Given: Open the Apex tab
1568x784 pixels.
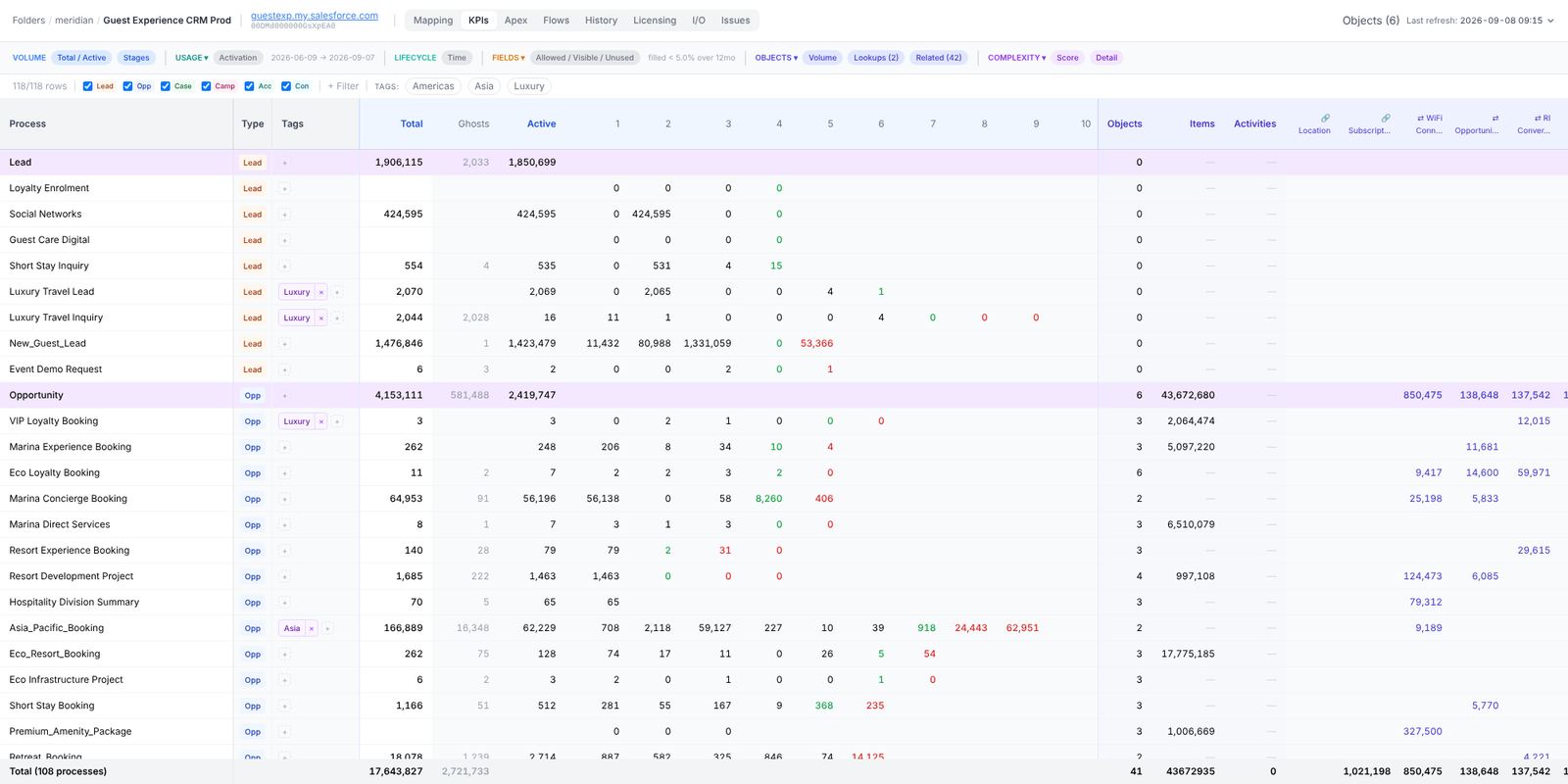Looking at the screenshot, I should (x=515, y=21).
